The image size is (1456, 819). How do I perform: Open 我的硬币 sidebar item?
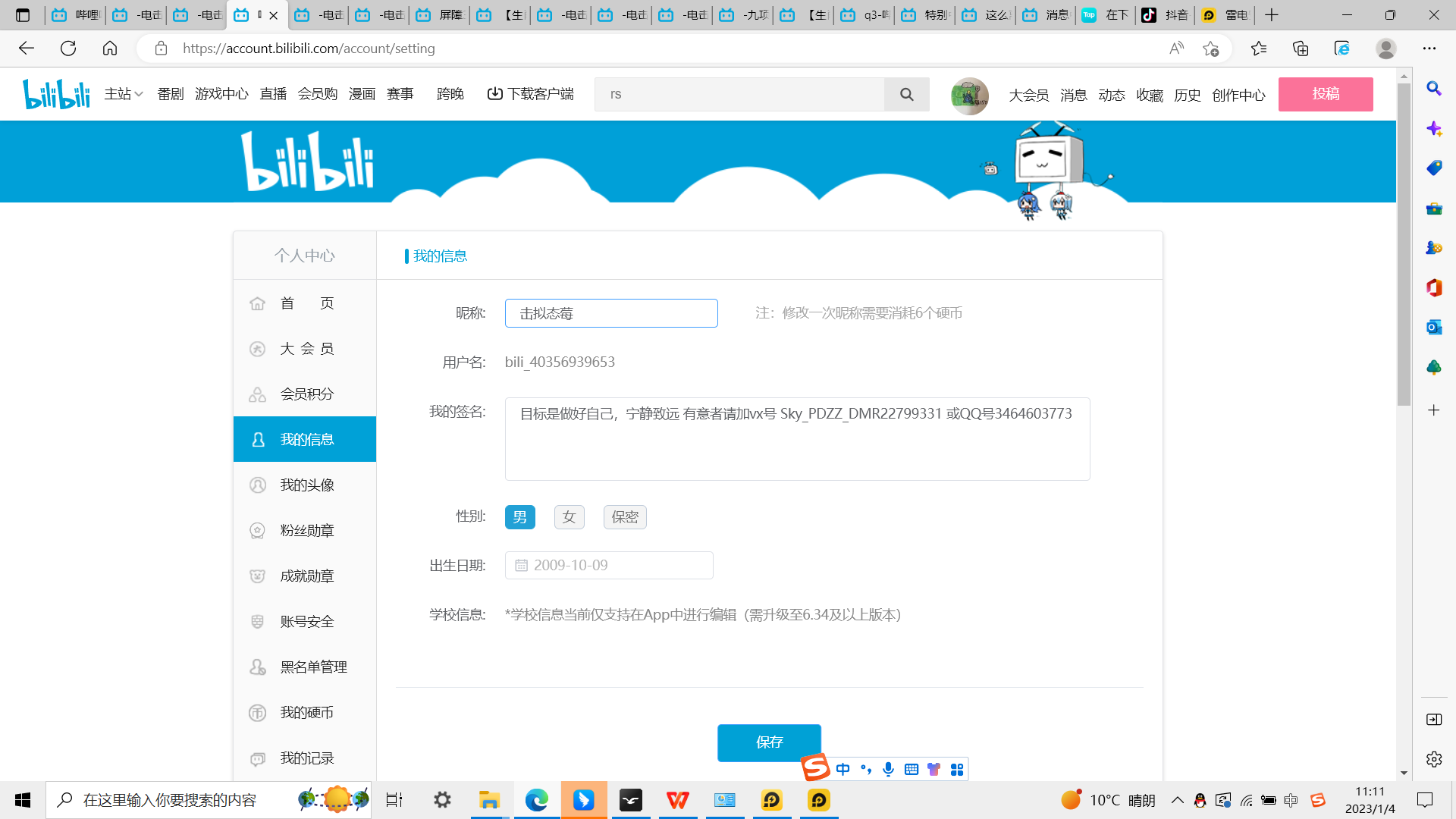tap(305, 713)
